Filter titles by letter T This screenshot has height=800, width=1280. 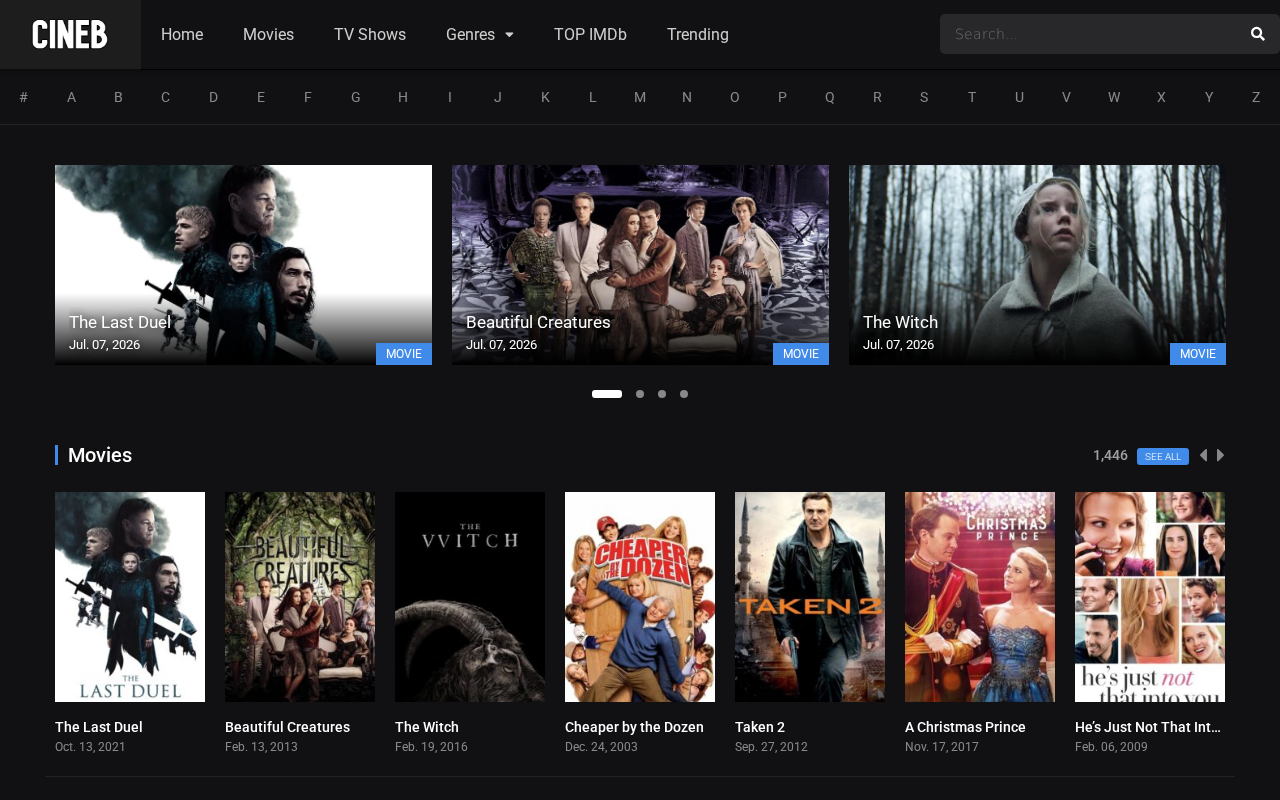pos(972,97)
